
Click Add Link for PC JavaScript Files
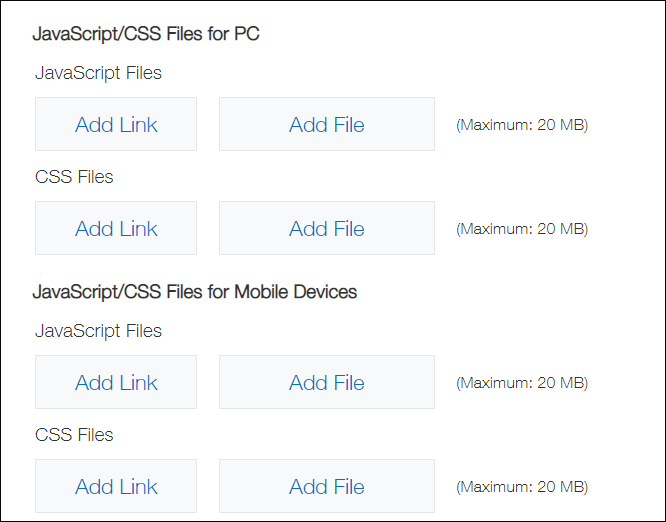(116, 124)
